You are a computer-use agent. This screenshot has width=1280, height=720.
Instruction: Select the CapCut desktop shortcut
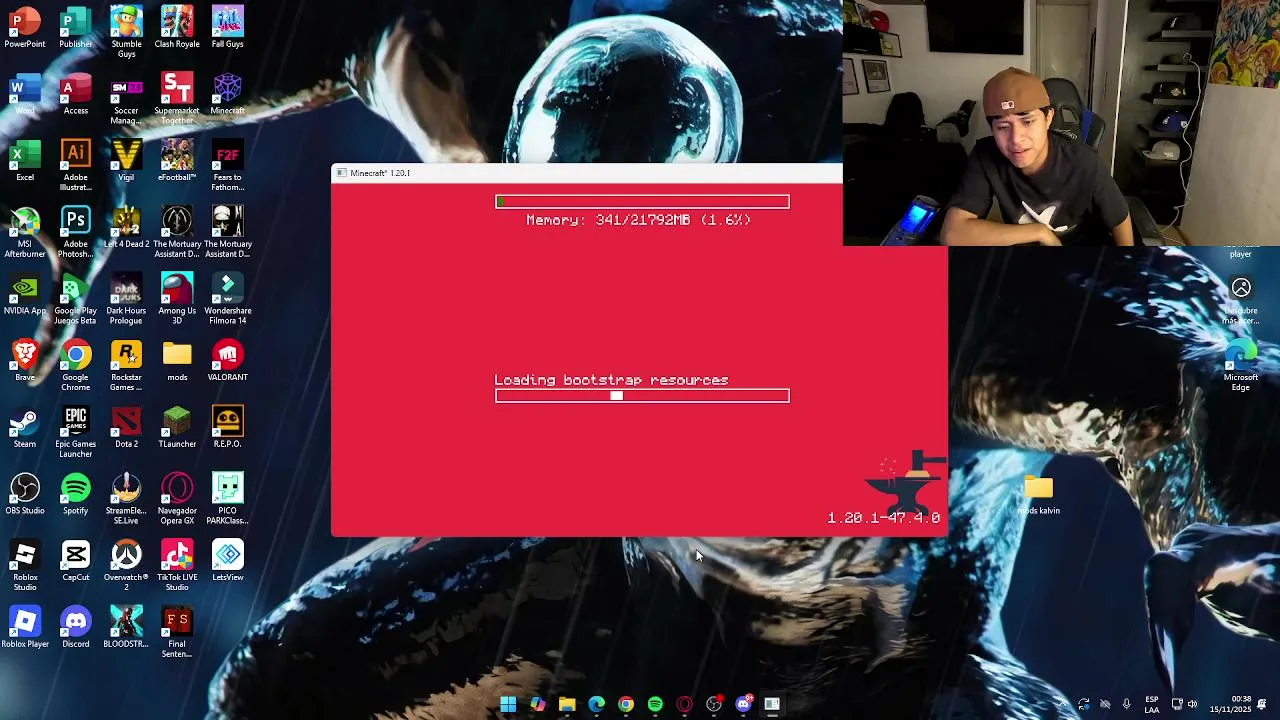[76, 561]
